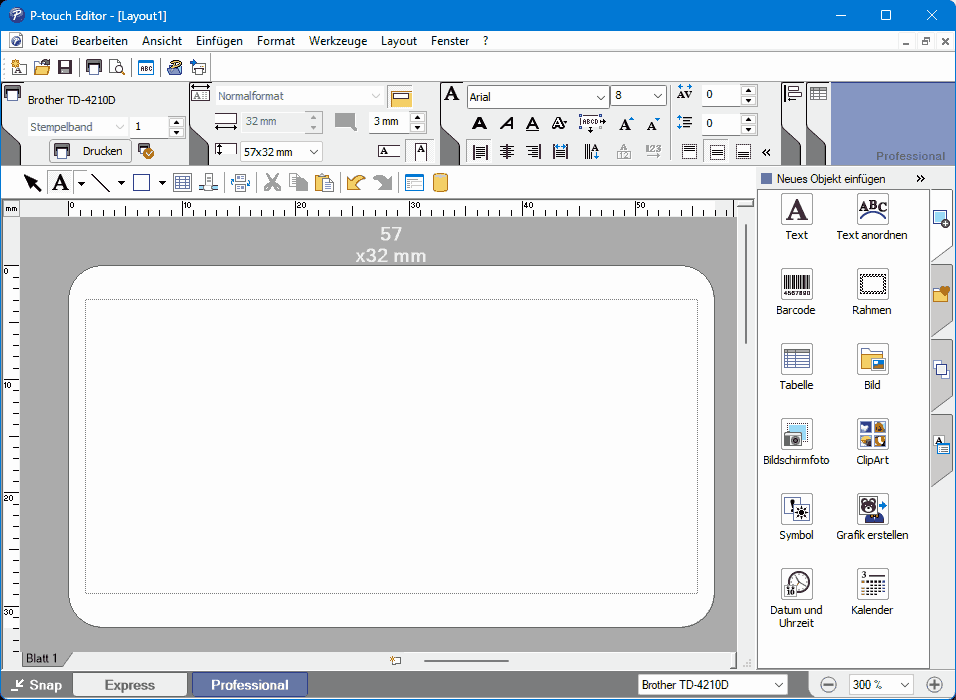Insert a Symbol object
The image size is (956, 700).
click(796, 517)
